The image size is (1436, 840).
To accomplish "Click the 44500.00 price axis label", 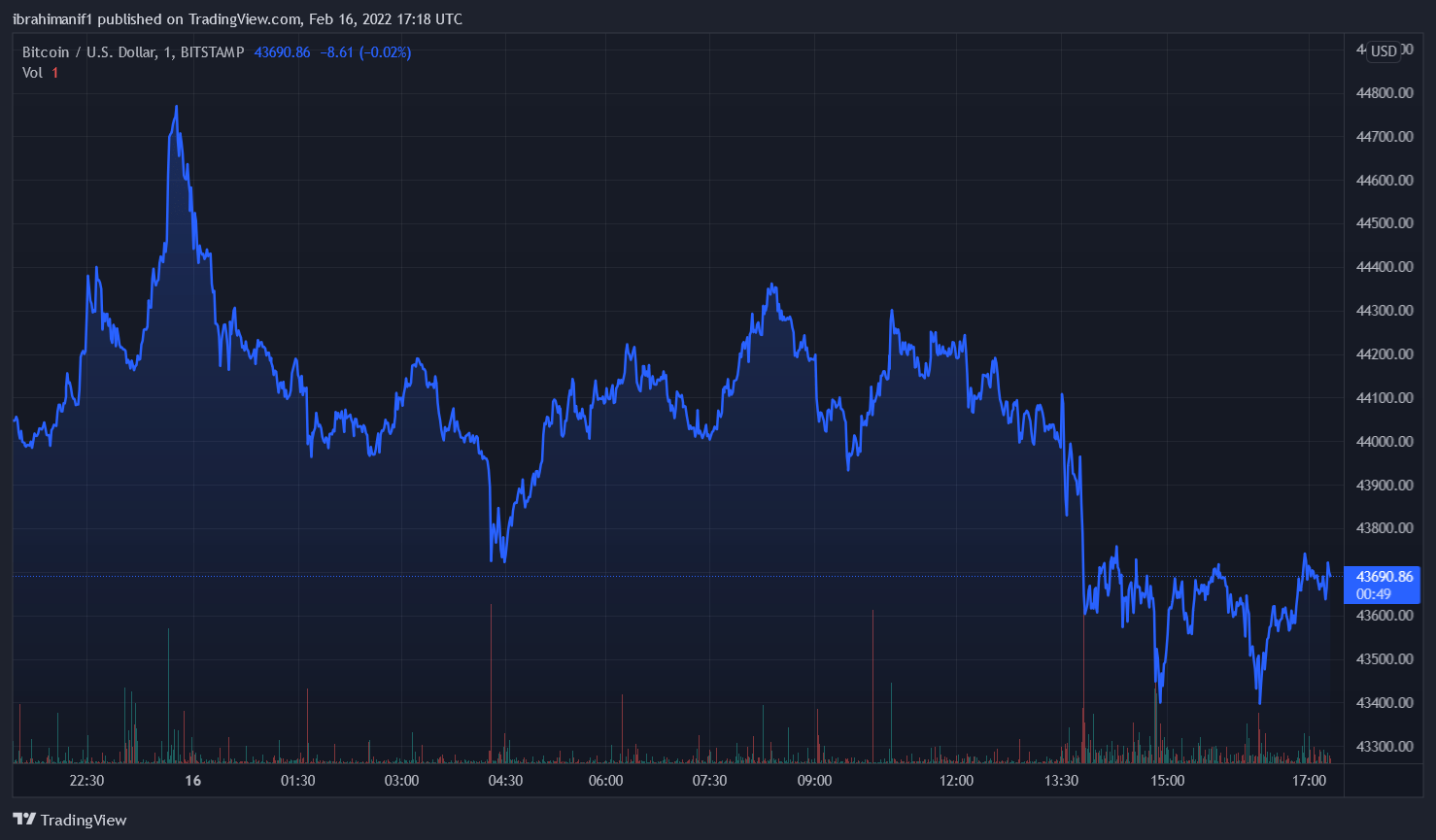I will (x=1384, y=223).
